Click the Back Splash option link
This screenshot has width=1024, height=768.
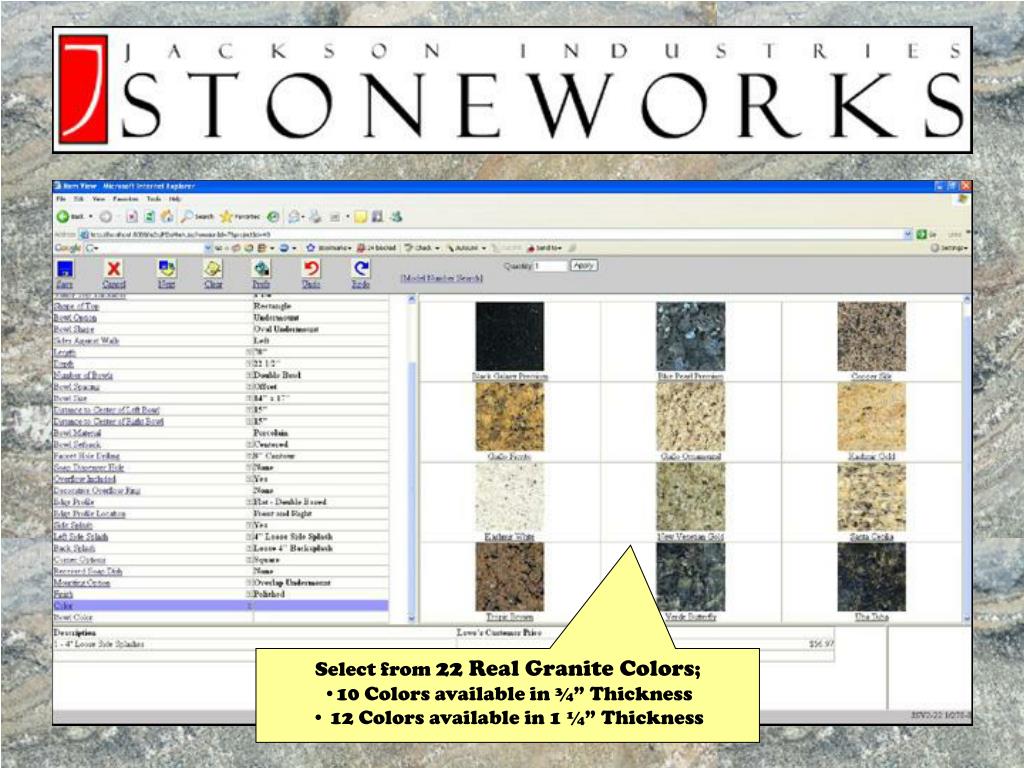pyautogui.click(x=74, y=548)
